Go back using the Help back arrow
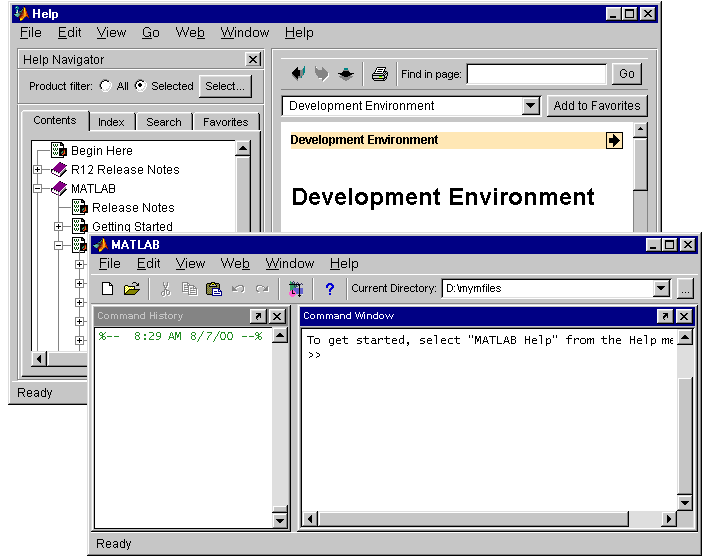 [298, 74]
